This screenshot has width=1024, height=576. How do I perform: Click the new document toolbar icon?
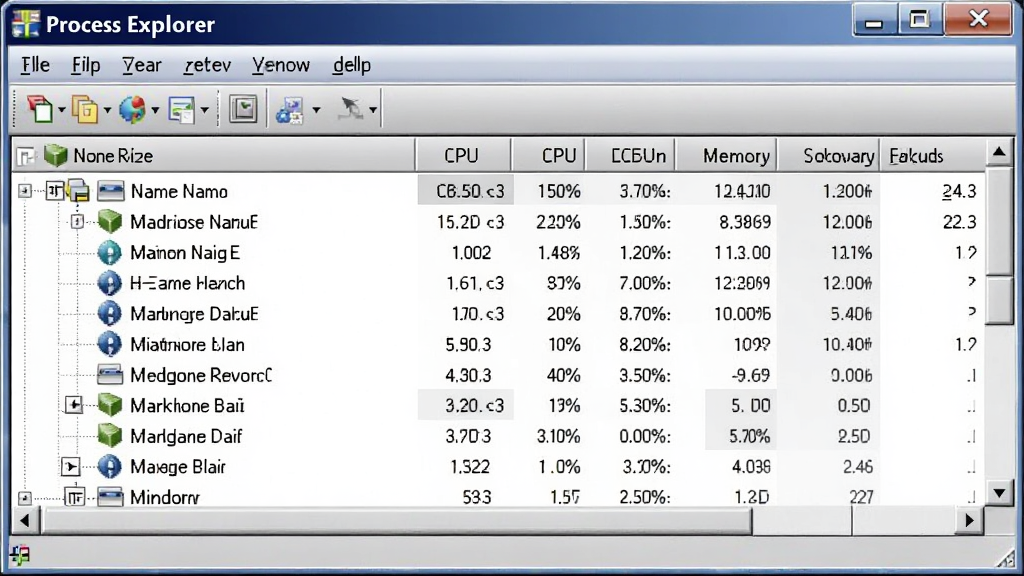pyautogui.click(x=40, y=109)
